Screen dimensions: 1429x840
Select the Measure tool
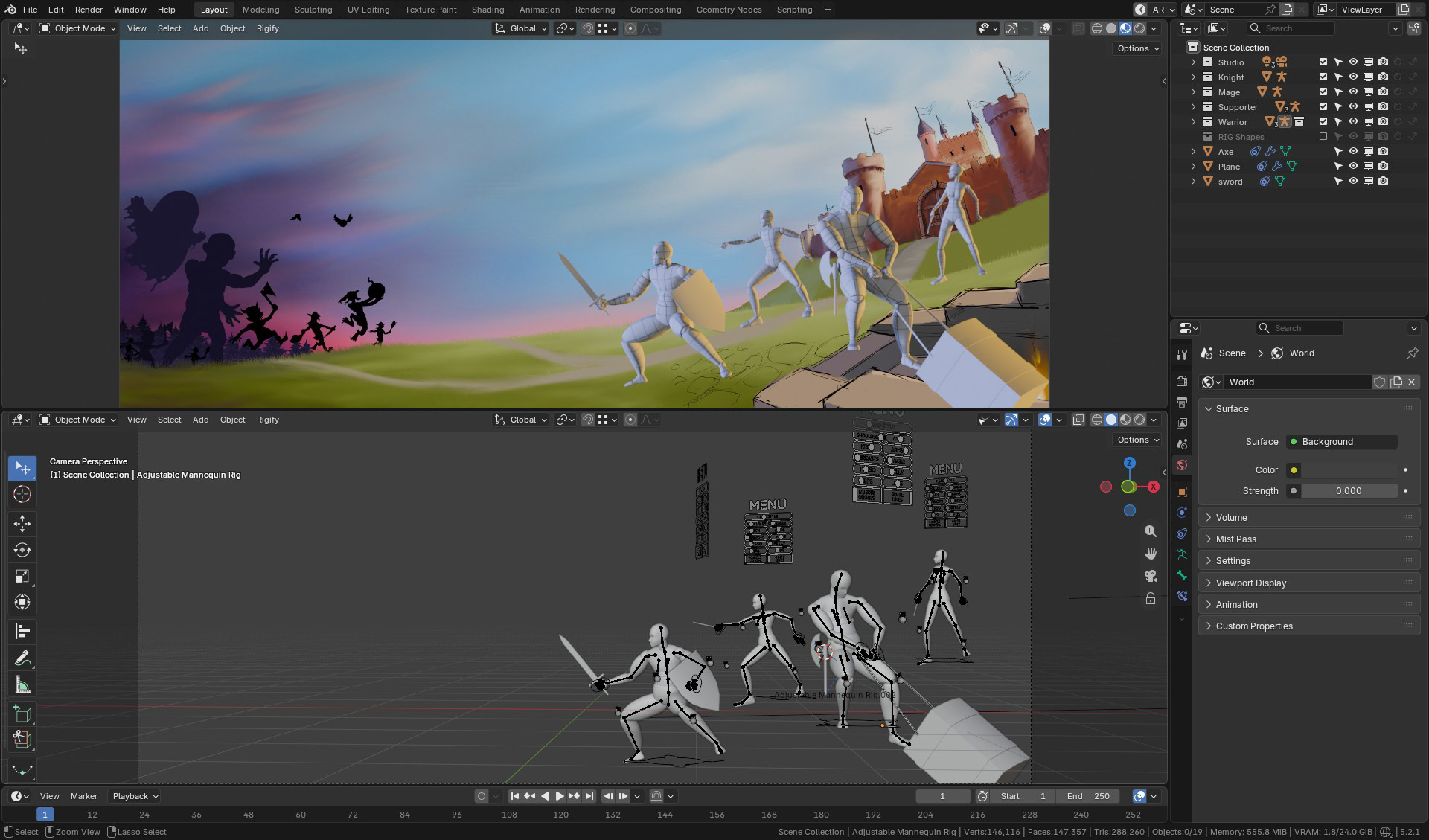point(22,684)
